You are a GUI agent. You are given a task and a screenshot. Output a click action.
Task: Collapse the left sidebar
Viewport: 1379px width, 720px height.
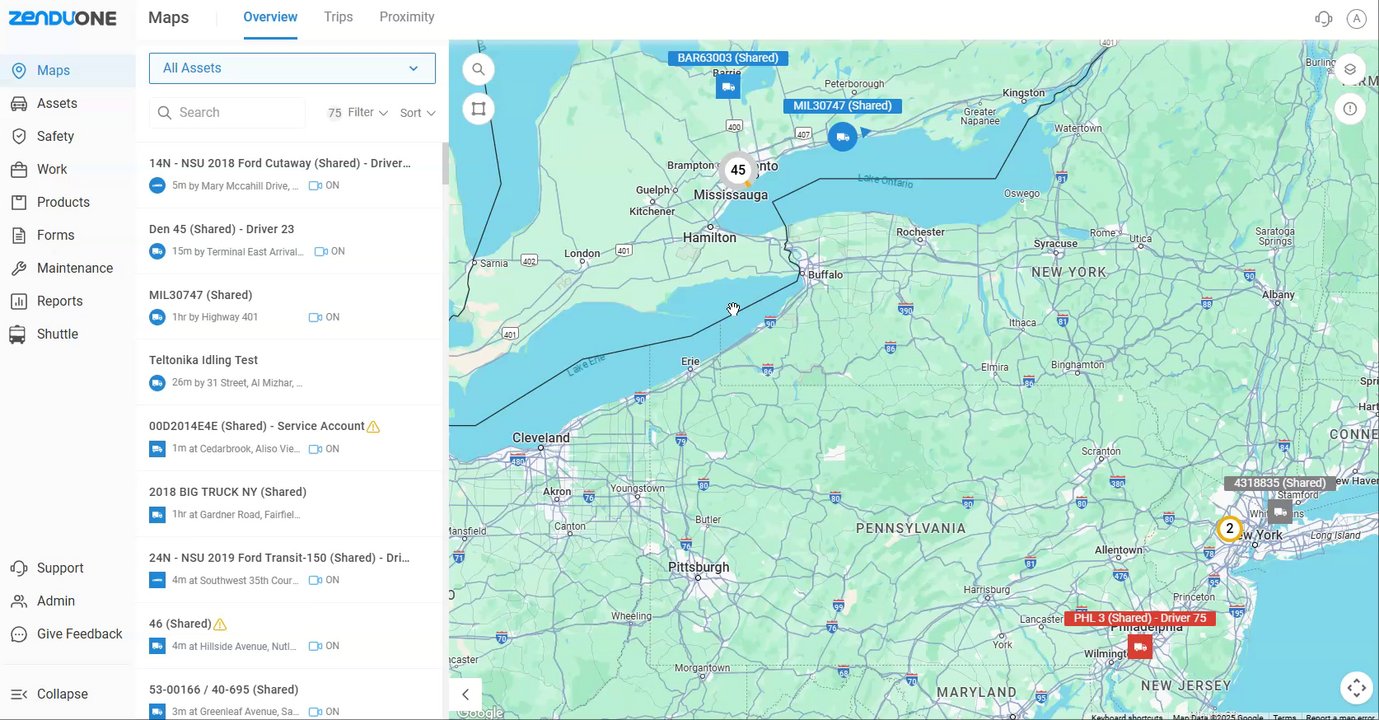coord(67,694)
